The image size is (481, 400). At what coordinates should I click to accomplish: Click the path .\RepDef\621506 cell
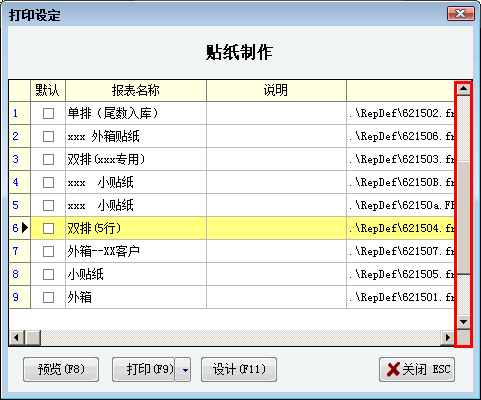401,136
